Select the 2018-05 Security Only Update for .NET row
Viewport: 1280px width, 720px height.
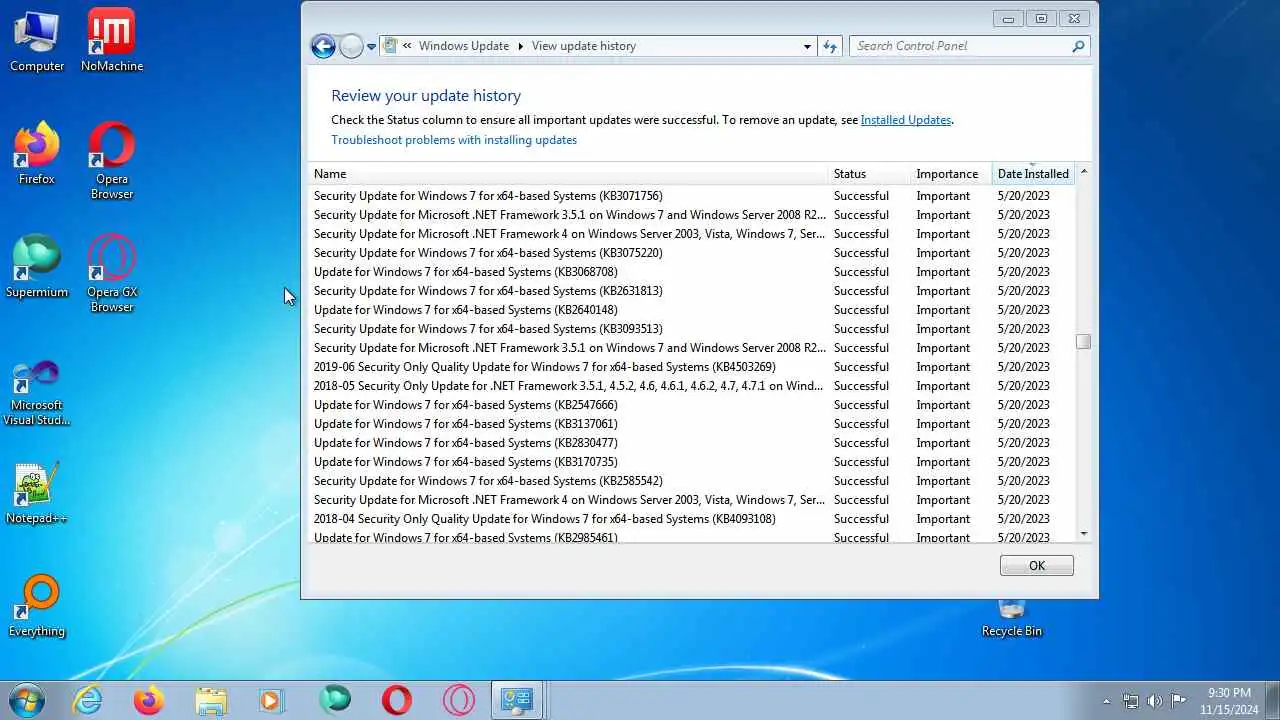(x=691, y=386)
